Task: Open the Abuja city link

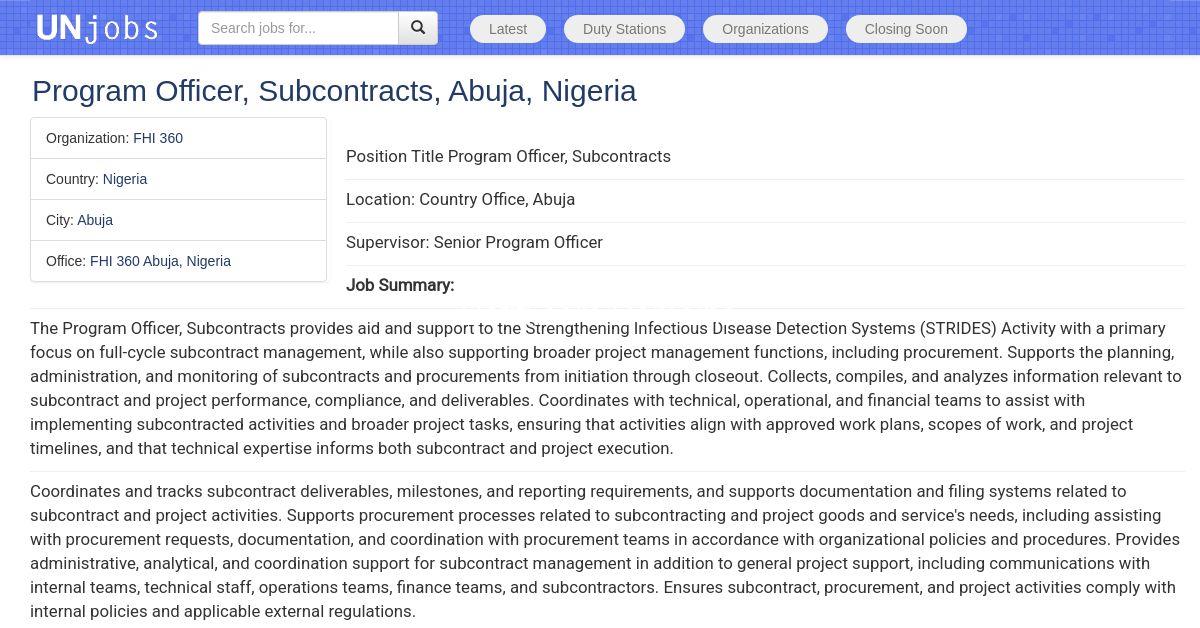Action: 95,220
